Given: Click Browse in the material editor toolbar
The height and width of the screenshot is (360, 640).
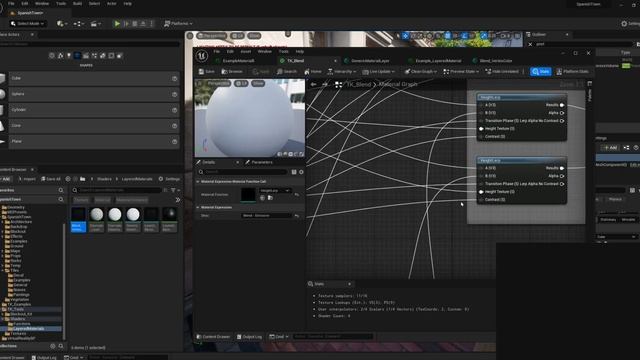Looking at the screenshot, I should pyautogui.click(x=232, y=71).
